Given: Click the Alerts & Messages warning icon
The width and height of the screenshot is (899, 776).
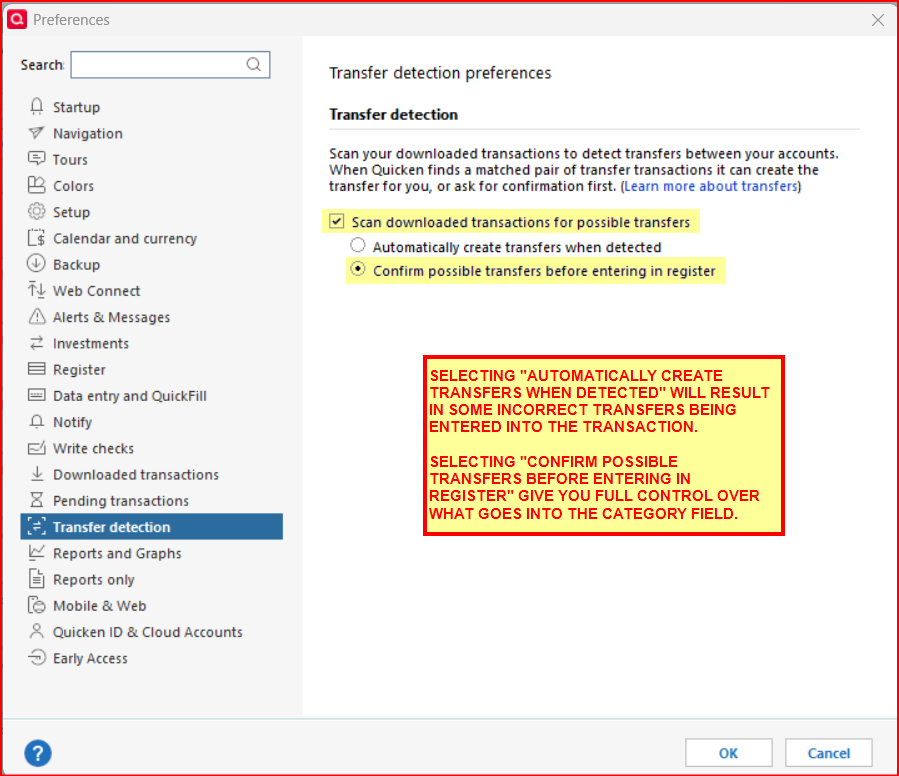Looking at the screenshot, I should pos(37,317).
